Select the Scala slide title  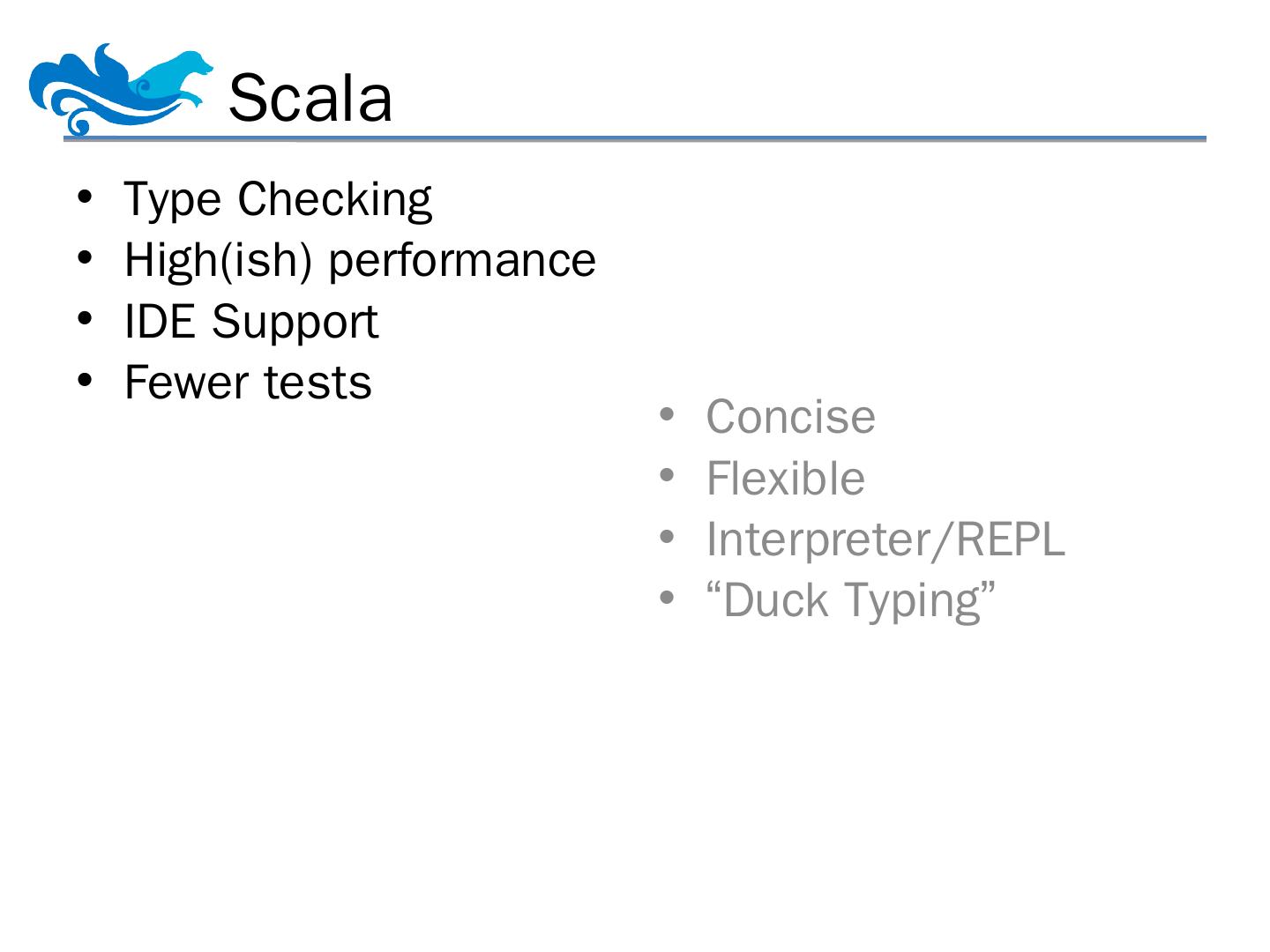310,98
